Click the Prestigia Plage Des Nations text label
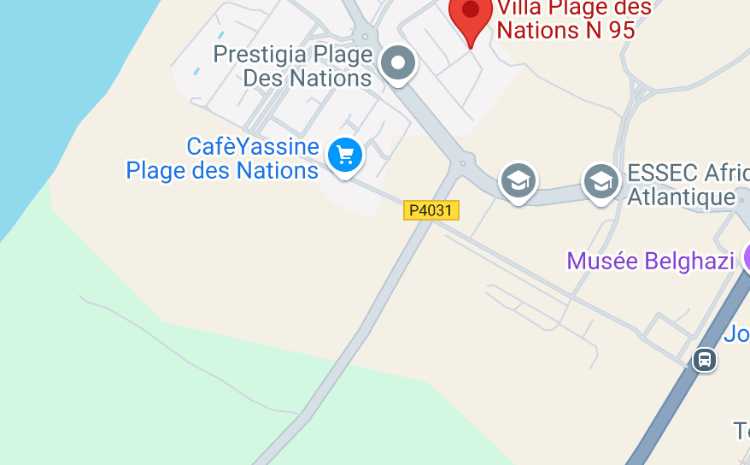This screenshot has width=750, height=465. coord(293,66)
